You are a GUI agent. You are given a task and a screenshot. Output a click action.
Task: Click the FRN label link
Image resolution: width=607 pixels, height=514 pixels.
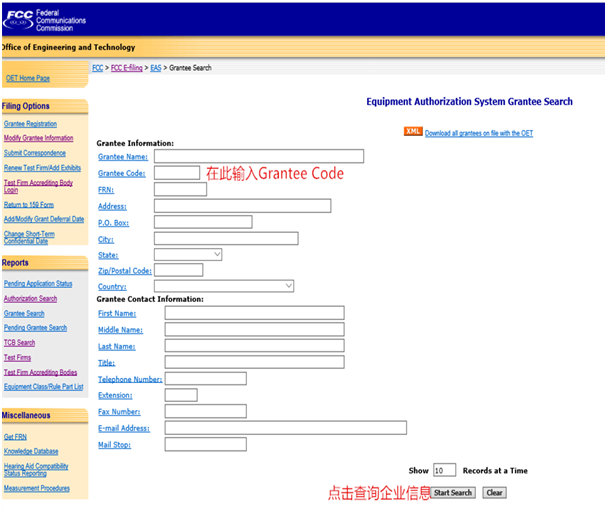pyautogui.click(x=106, y=190)
